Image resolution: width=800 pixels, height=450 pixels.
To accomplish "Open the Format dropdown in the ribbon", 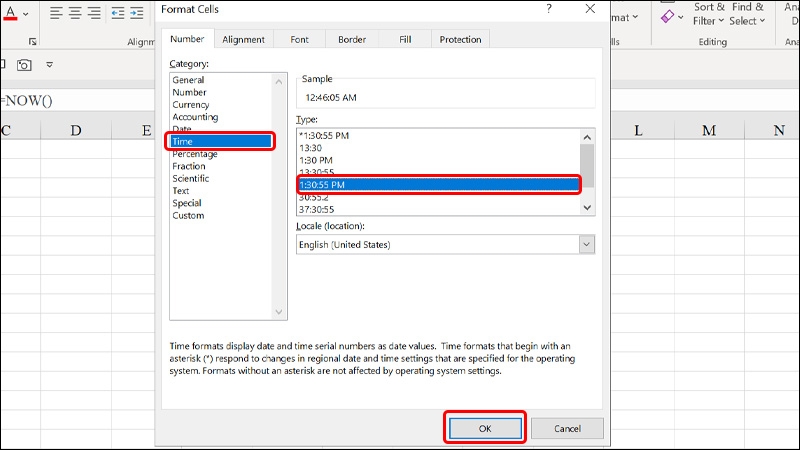I will tap(626, 17).
